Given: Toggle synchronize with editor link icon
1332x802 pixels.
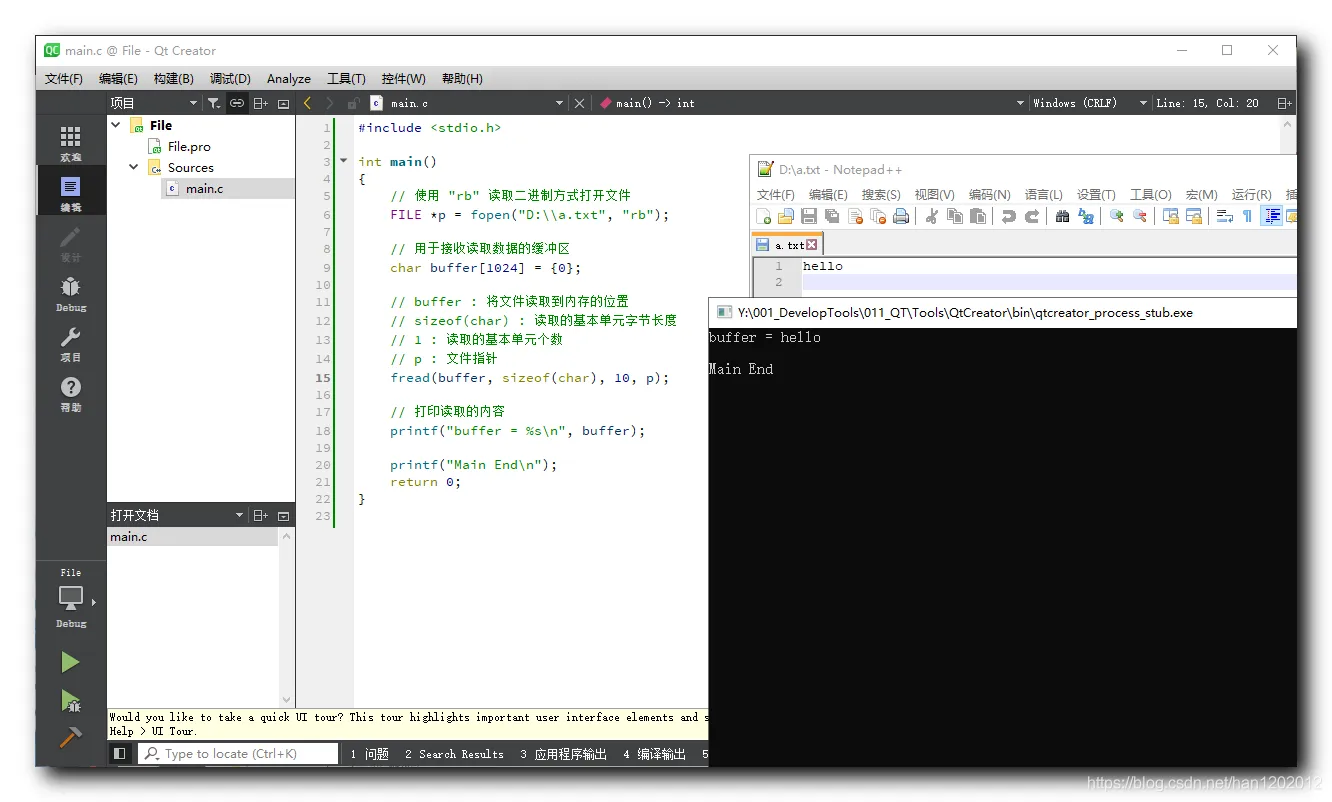Looking at the screenshot, I should tap(237, 103).
